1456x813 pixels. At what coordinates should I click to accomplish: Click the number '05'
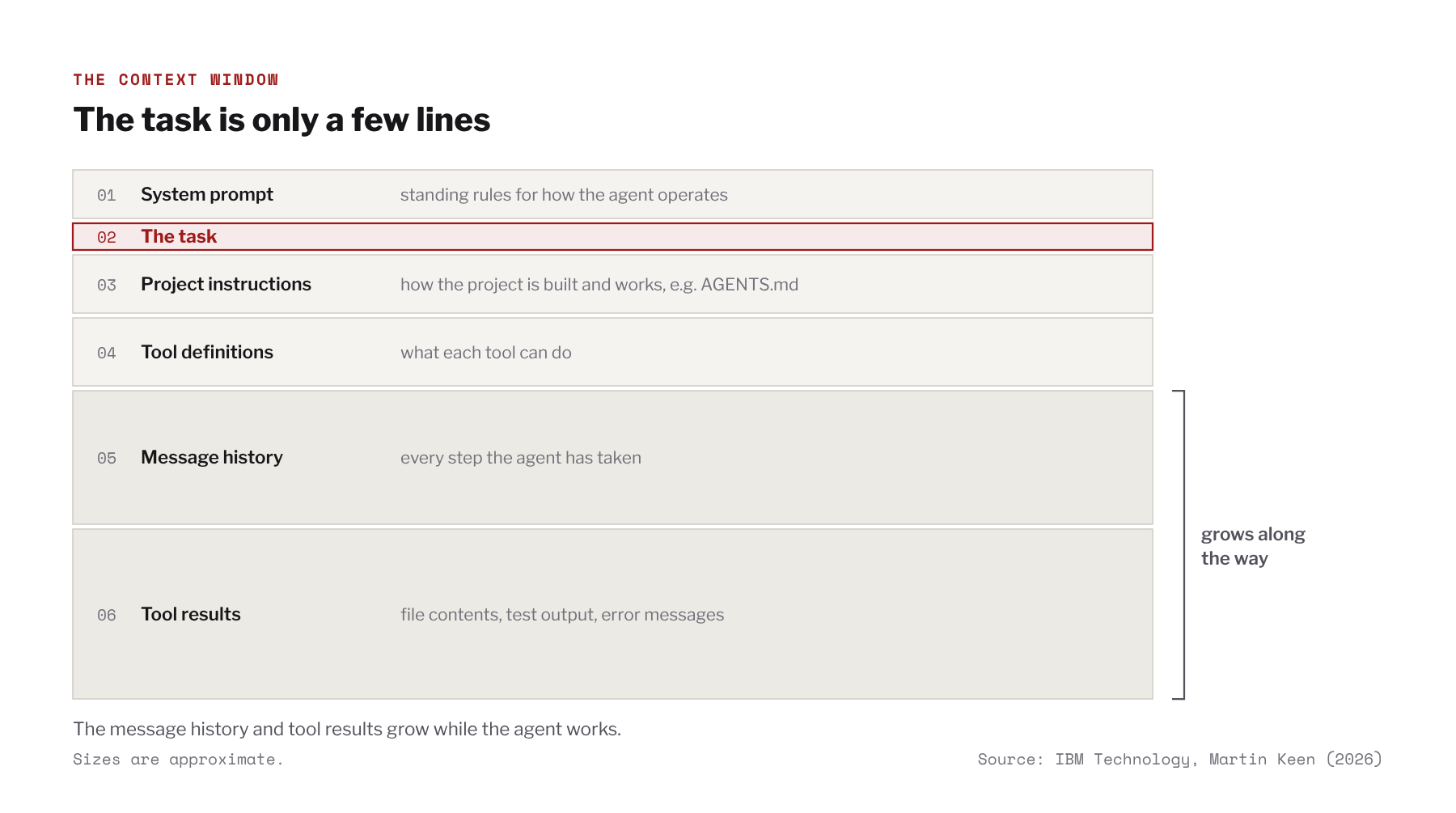[x=107, y=458]
